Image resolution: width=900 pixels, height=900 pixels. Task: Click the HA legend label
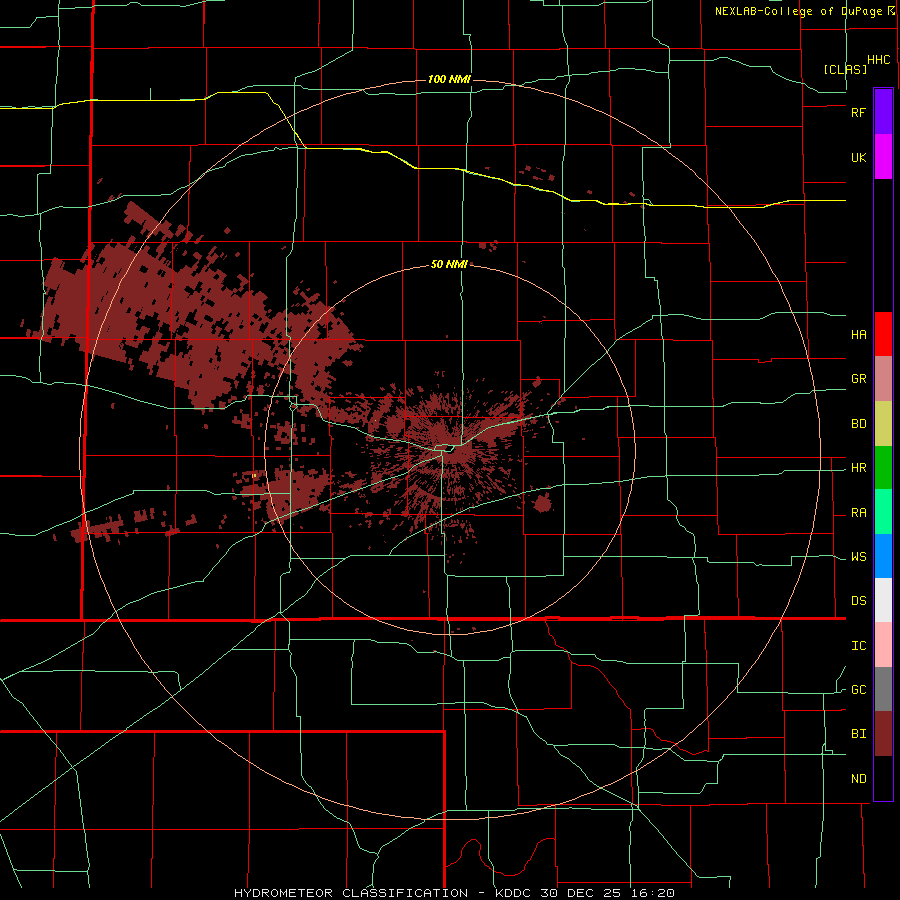pyautogui.click(x=858, y=335)
